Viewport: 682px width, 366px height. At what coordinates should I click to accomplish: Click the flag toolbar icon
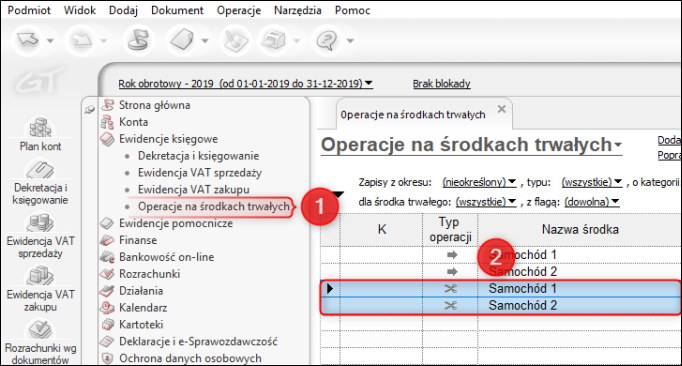[x=138, y=40]
